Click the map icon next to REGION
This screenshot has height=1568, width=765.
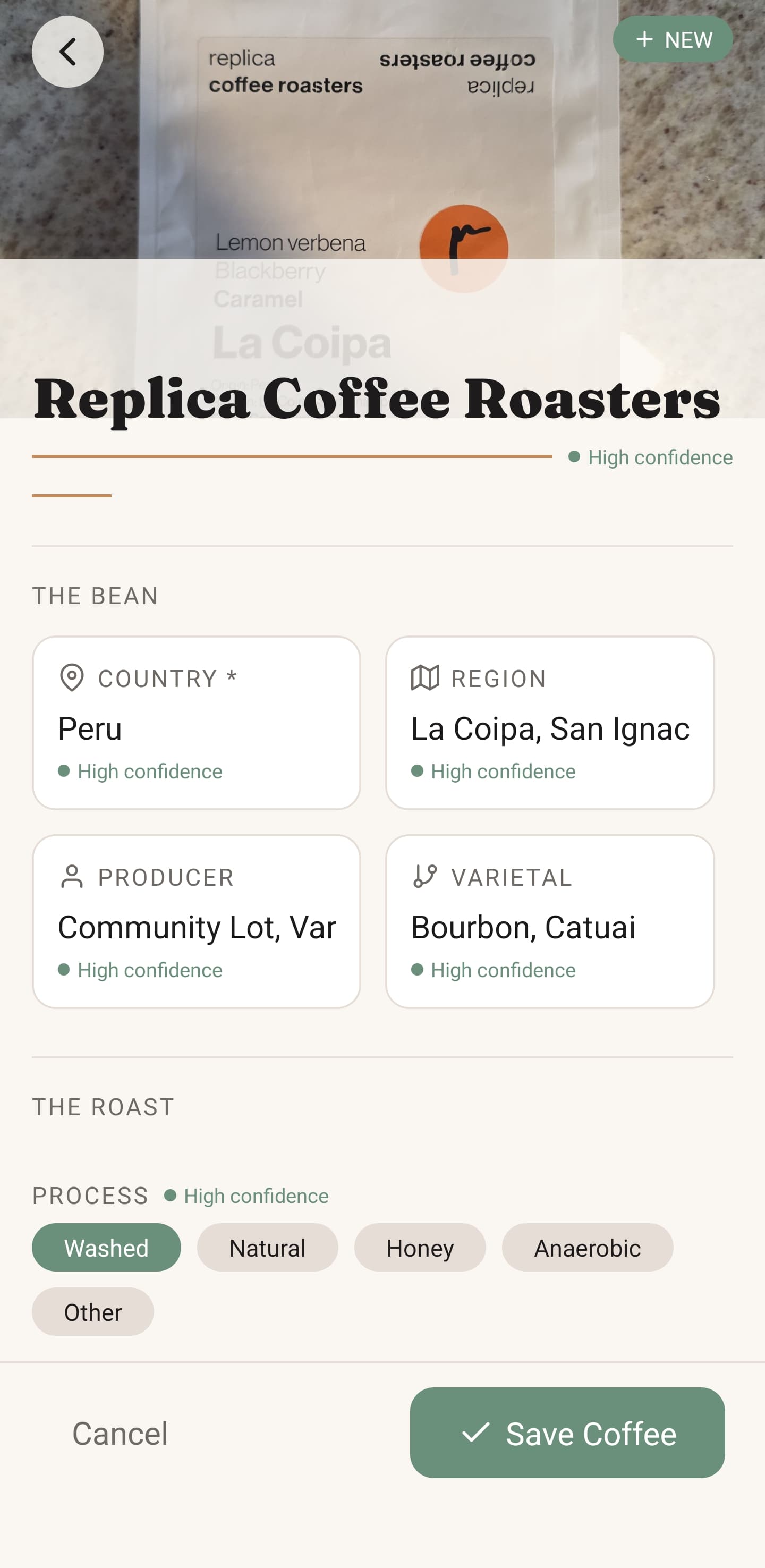tap(426, 677)
